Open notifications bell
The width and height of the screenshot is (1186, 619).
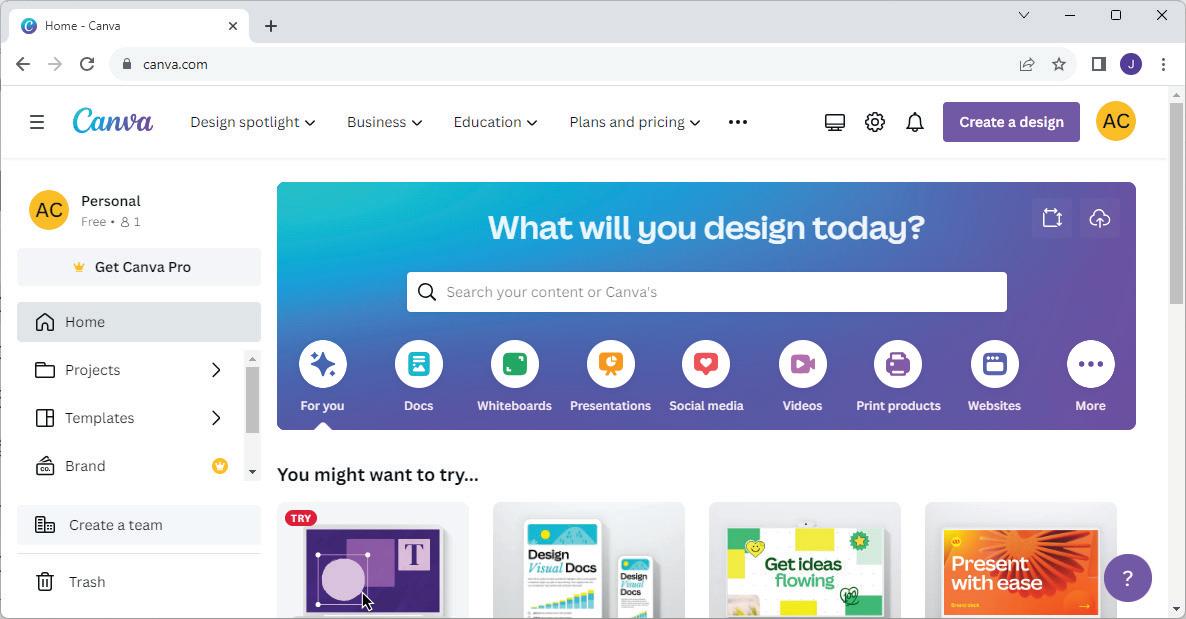click(914, 122)
